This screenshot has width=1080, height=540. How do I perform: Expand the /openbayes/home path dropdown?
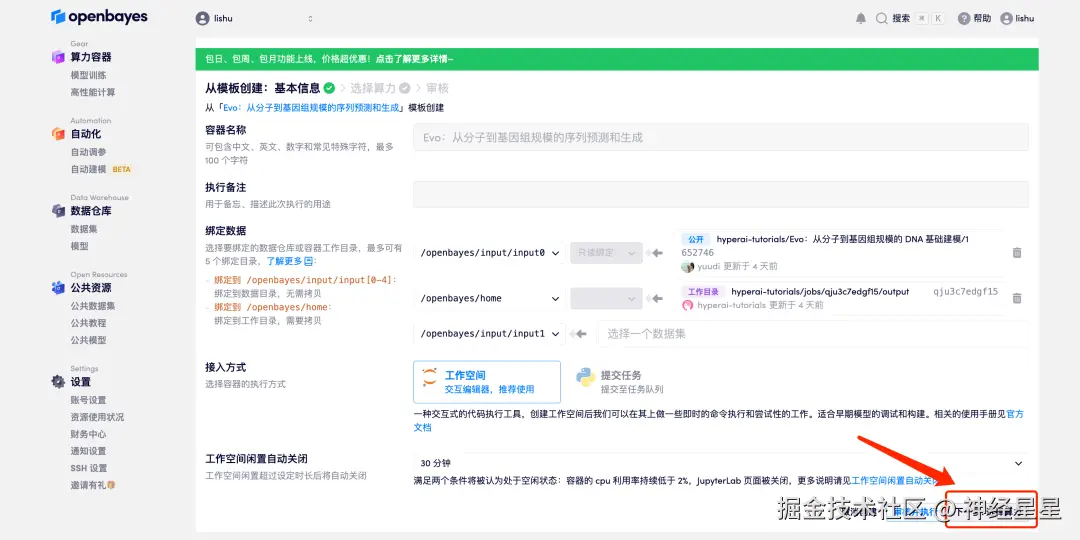[x=490, y=298]
